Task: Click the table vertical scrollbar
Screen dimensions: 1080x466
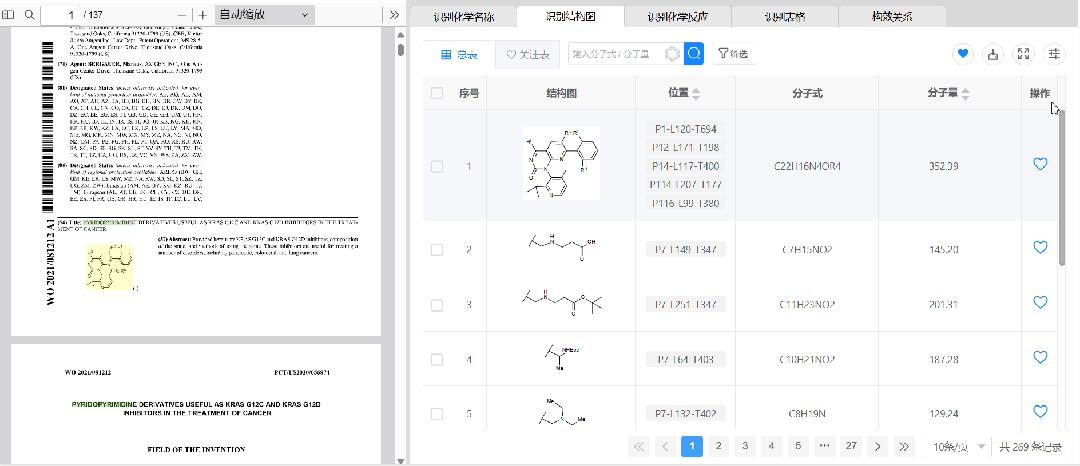Action: [x=1061, y=186]
